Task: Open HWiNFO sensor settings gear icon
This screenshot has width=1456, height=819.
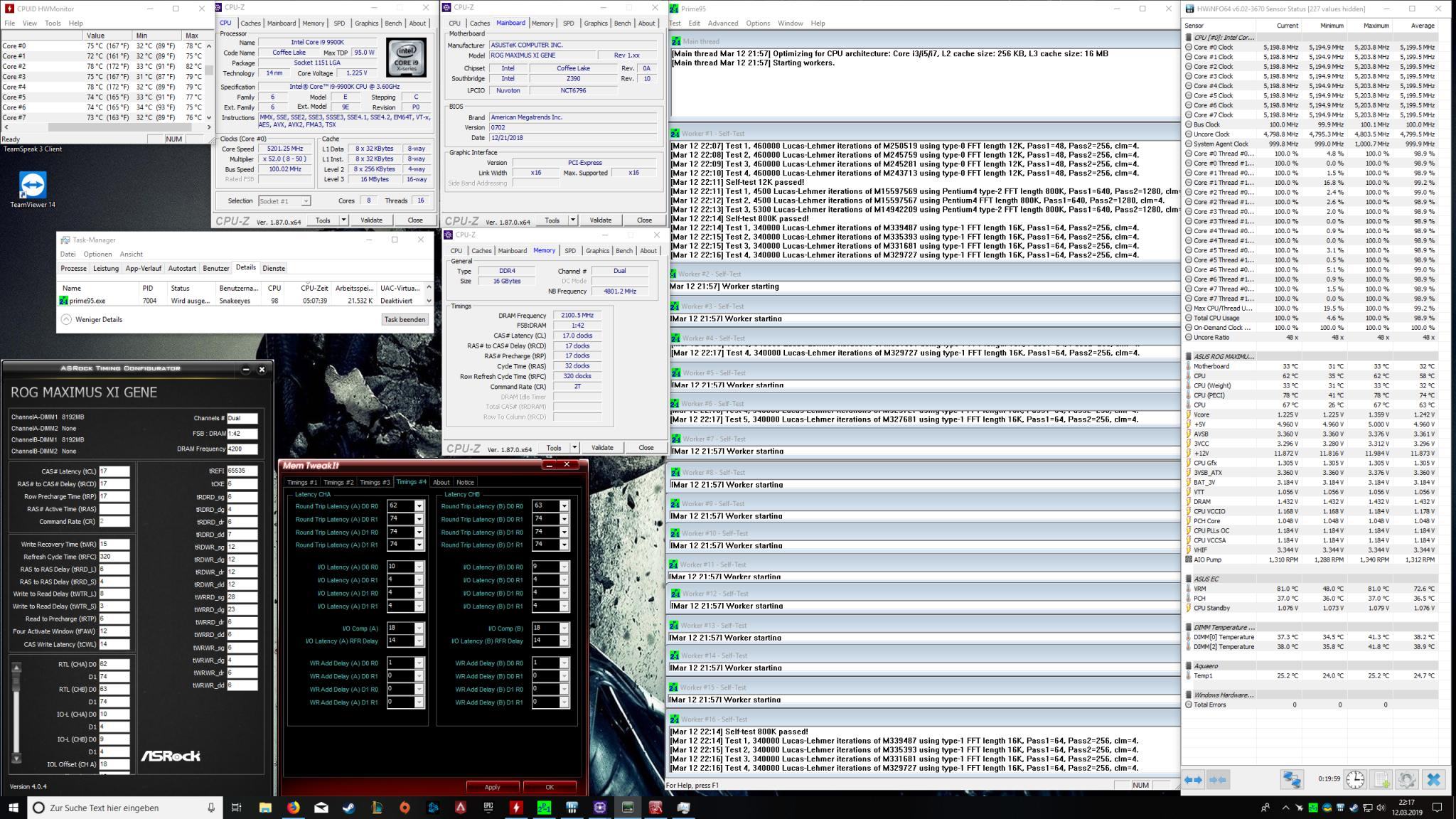Action: coord(1407,780)
